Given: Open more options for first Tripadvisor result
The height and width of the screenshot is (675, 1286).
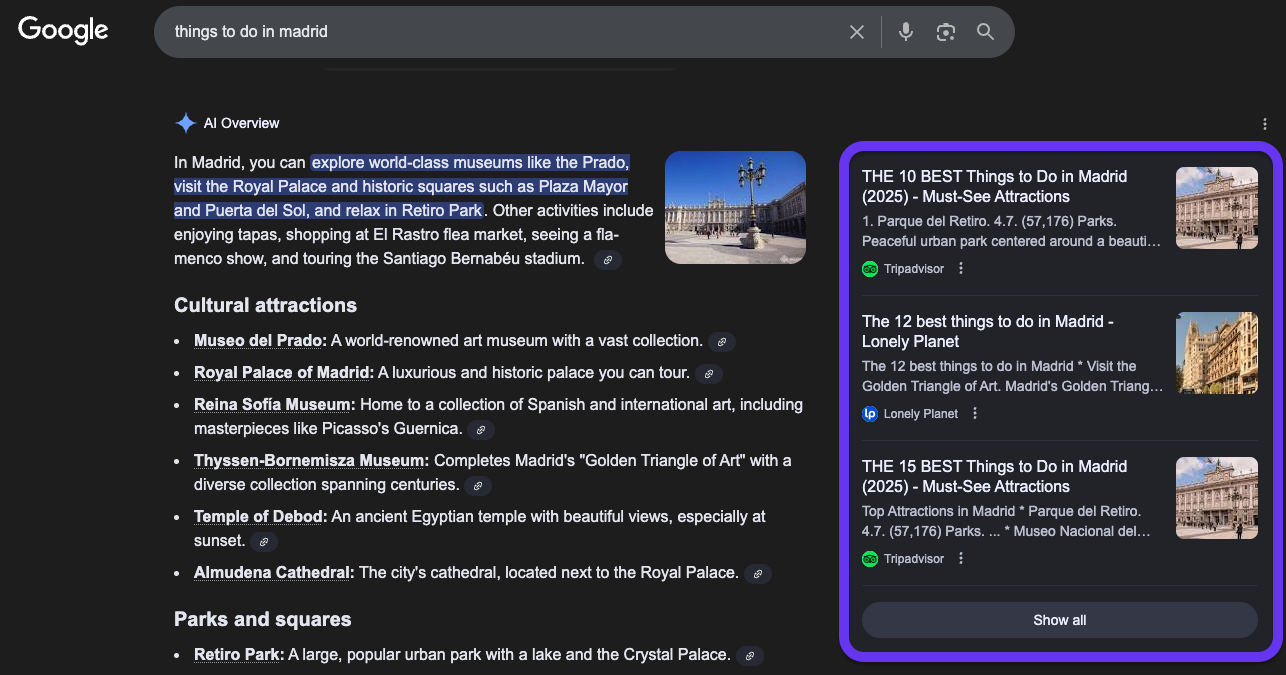Looking at the screenshot, I should 961,269.
